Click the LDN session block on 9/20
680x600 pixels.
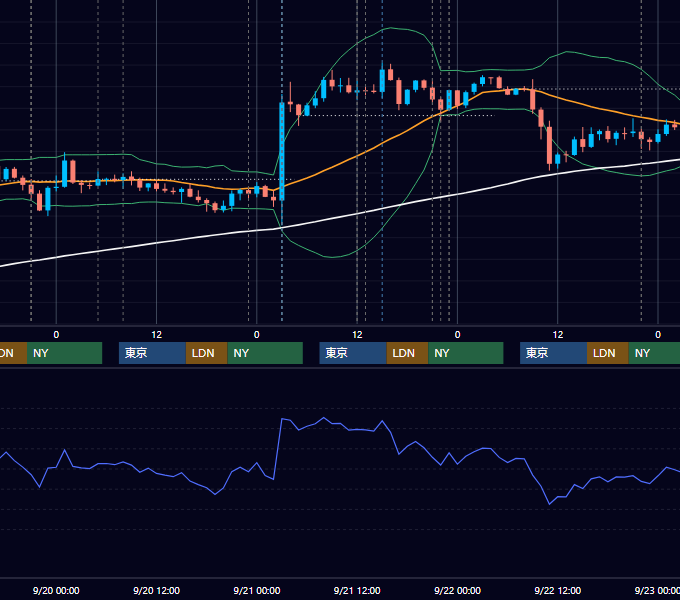pyautogui.click(x=206, y=353)
